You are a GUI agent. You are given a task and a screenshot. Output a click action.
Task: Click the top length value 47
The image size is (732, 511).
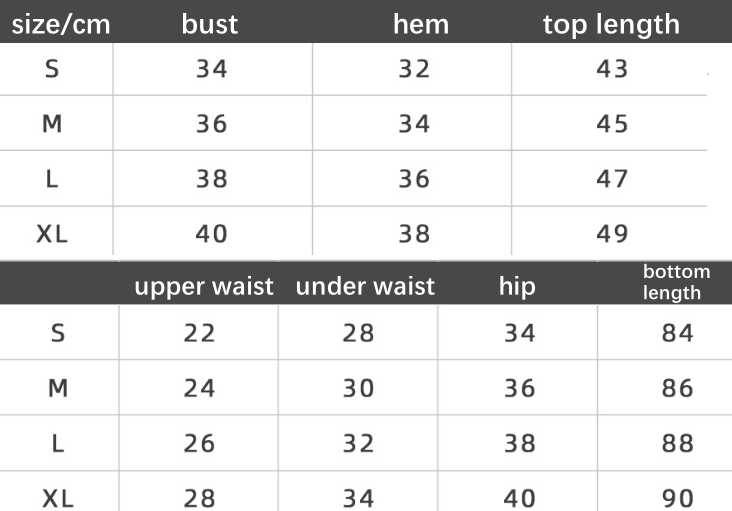point(612,179)
